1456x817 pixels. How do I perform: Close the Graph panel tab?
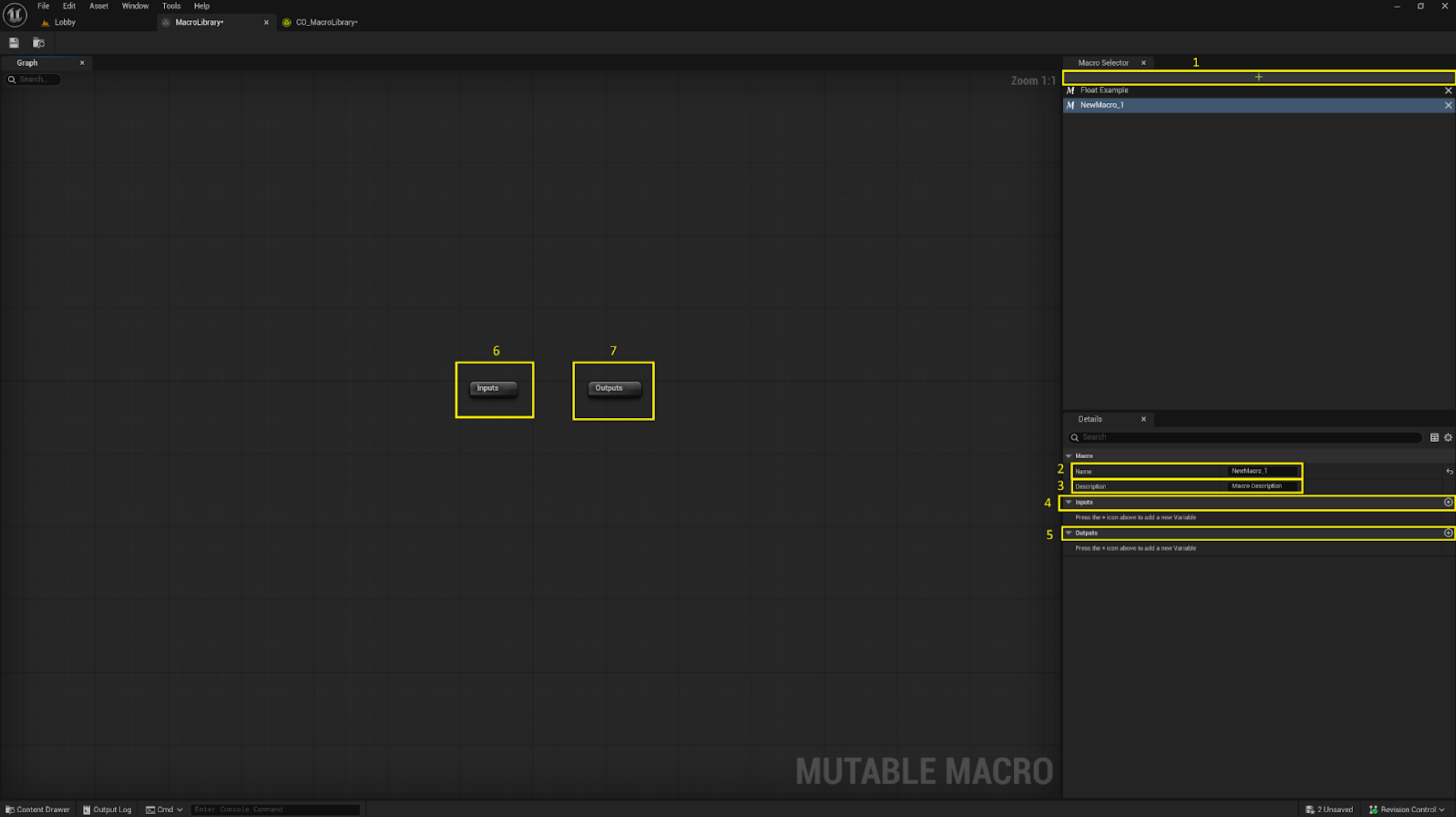point(82,62)
